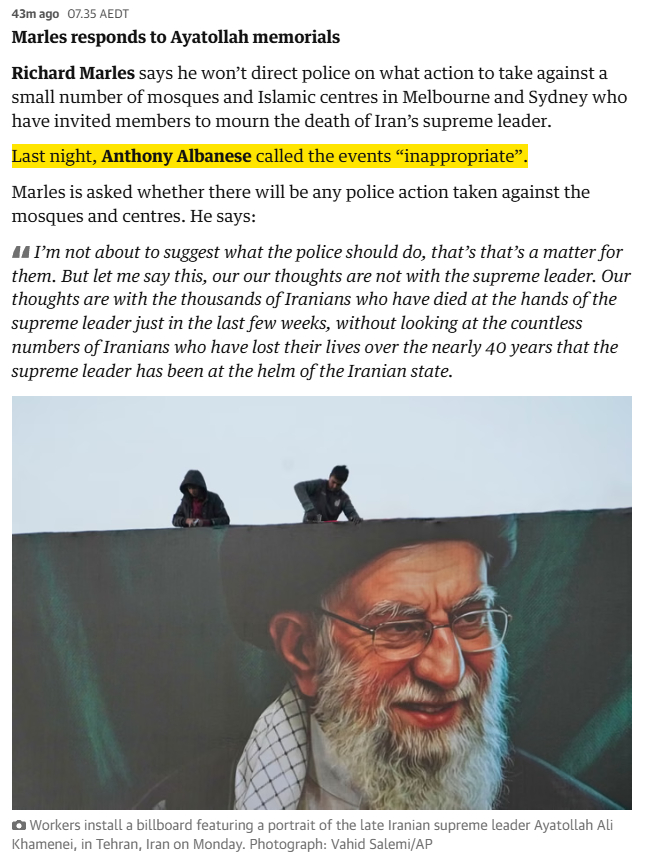Viewport: 652px width, 852px height.
Task: Click the italic quote starting "I'm not about"
Action: [x=322, y=311]
